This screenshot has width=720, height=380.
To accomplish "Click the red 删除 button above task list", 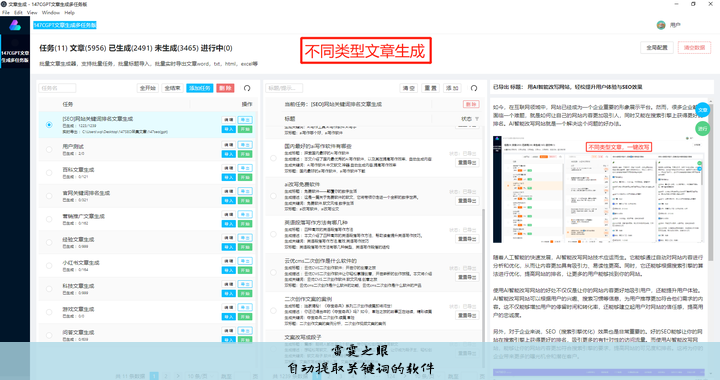I will pos(225,88).
